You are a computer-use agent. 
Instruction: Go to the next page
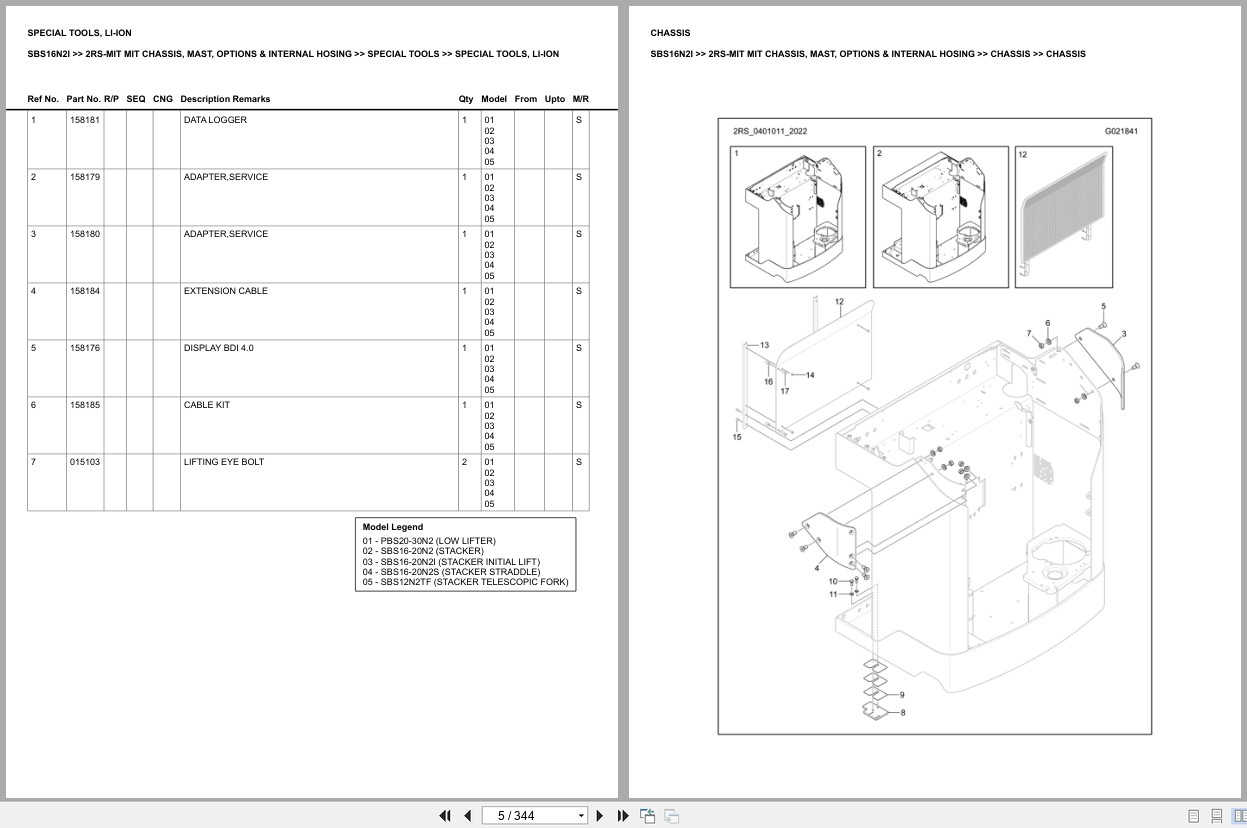pyautogui.click(x=600, y=816)
